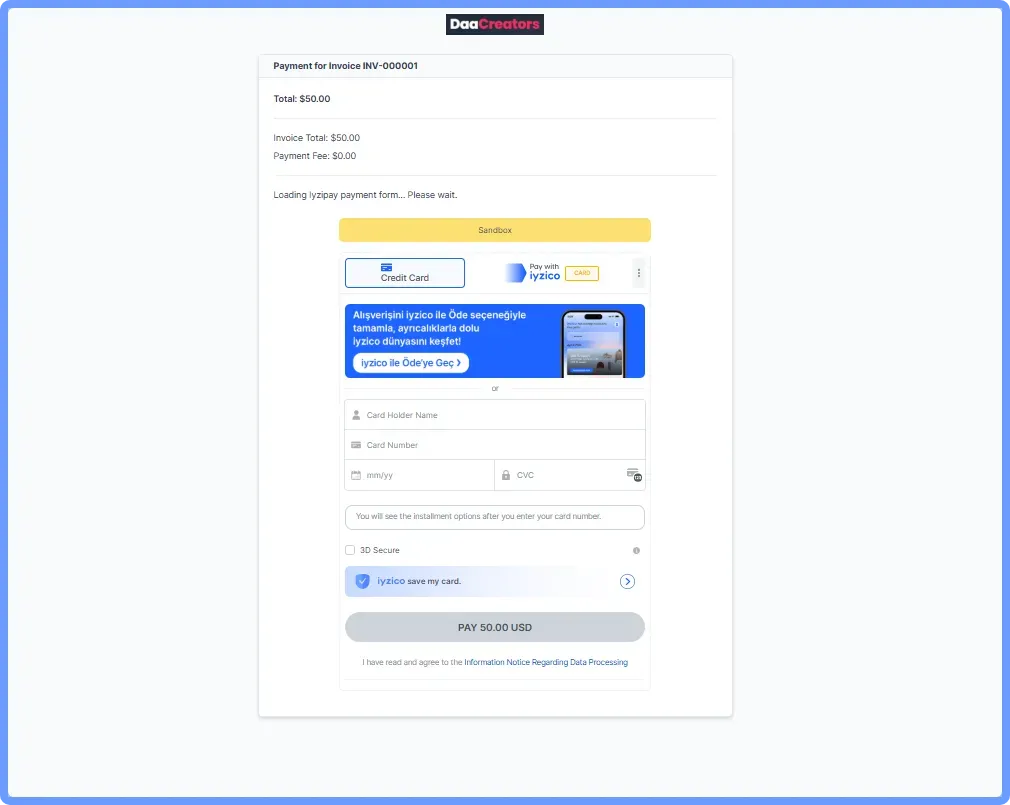1010x805 pixels.
Task: Click the card icon in Card Number field
Action: click(x=356, y=445)
